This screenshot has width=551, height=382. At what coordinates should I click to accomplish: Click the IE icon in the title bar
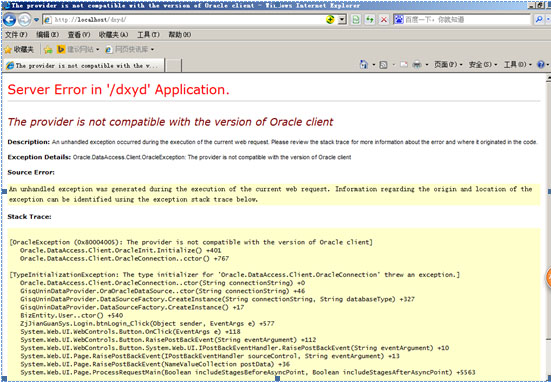[x=6, y=5]
